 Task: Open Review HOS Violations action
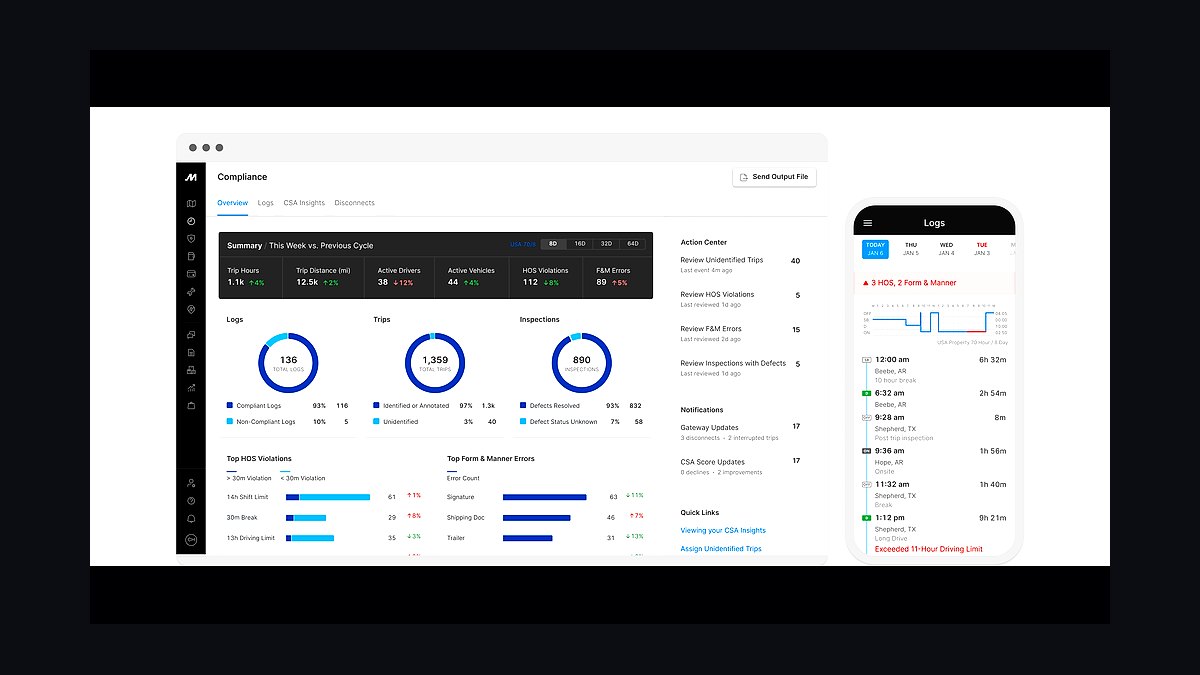[740, 299]
